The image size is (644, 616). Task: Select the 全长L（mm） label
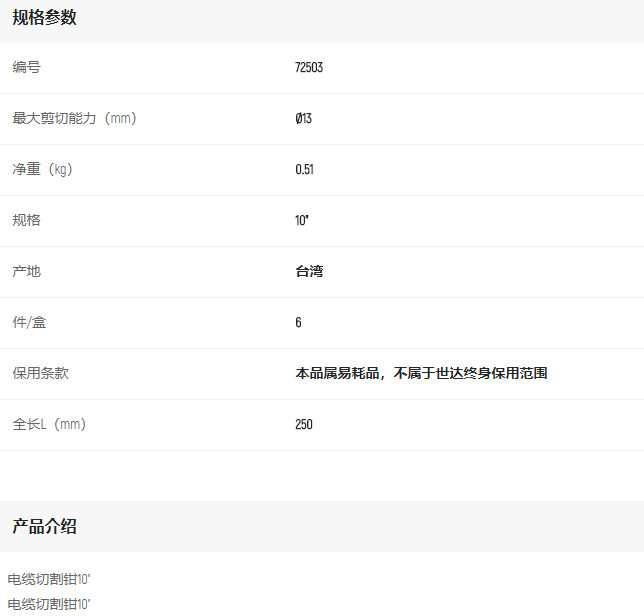pos(49,425)
